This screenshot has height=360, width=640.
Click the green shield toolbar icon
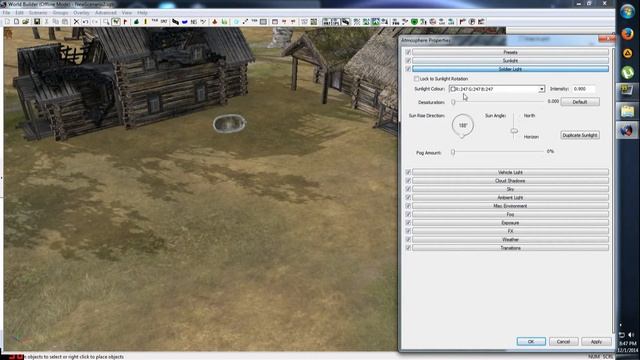coord(414,22)
